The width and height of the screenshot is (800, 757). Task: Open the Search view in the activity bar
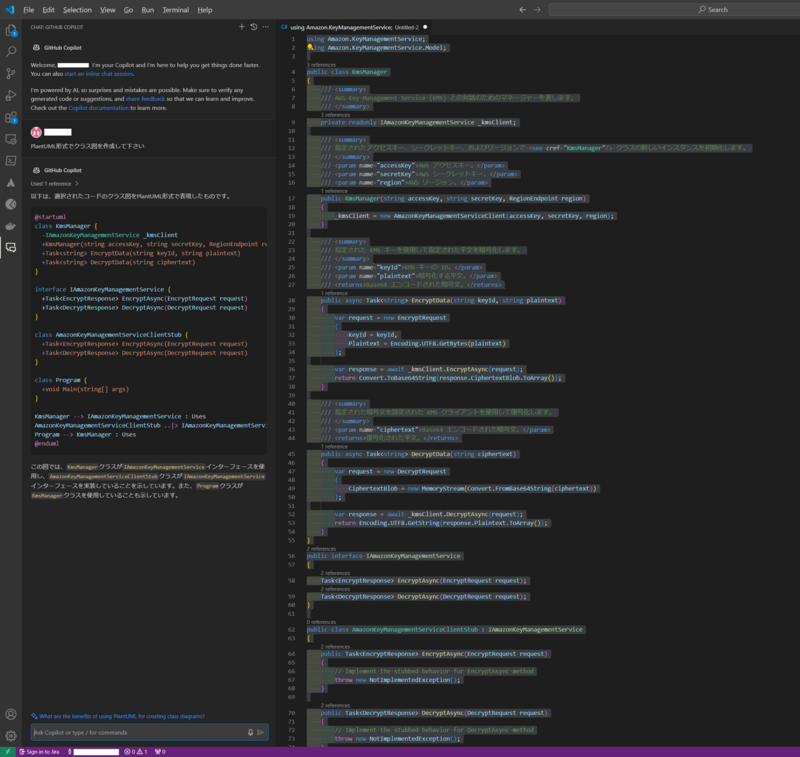tap(11, 52)
